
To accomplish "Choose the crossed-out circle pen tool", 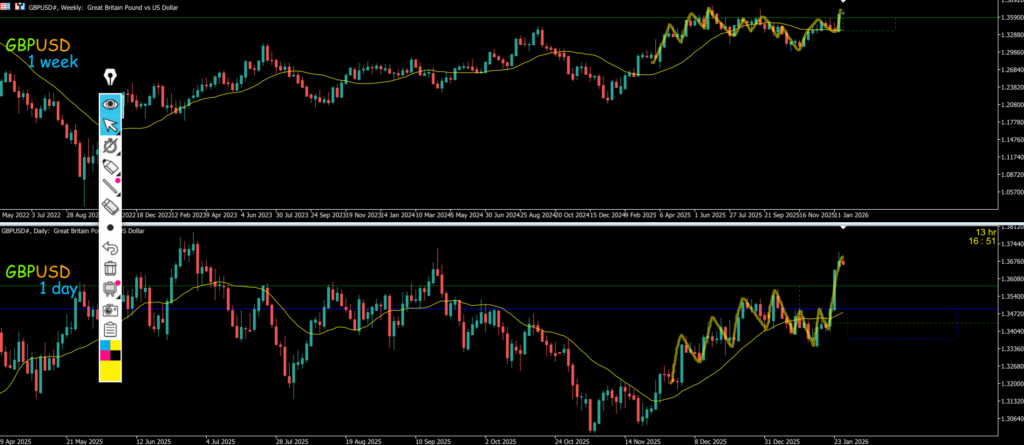I will coord(110,146).
